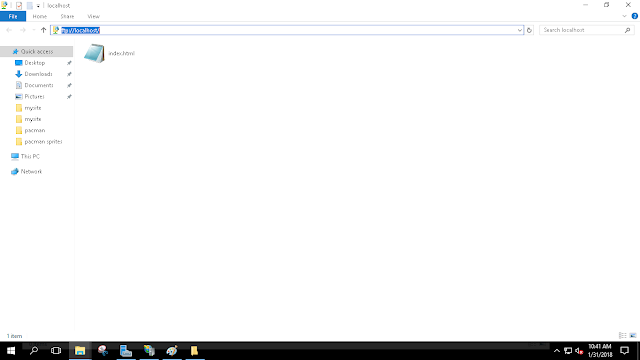The width and height of the screenshot is (640, 360).
Task: Click the File Explorer taskbar icon
Action: coord(80,351)
